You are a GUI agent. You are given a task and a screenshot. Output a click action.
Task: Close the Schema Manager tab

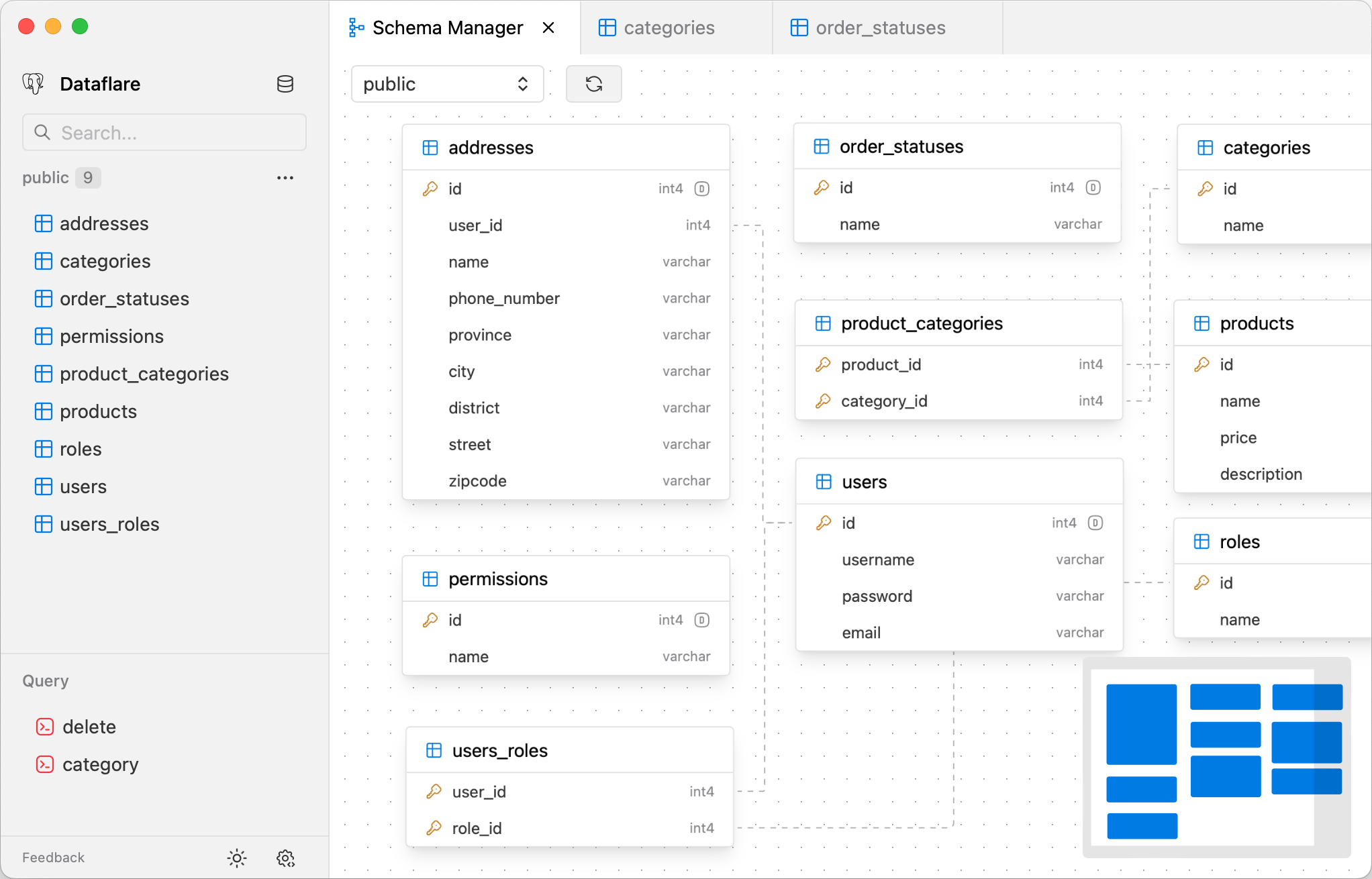coord(548,28)
